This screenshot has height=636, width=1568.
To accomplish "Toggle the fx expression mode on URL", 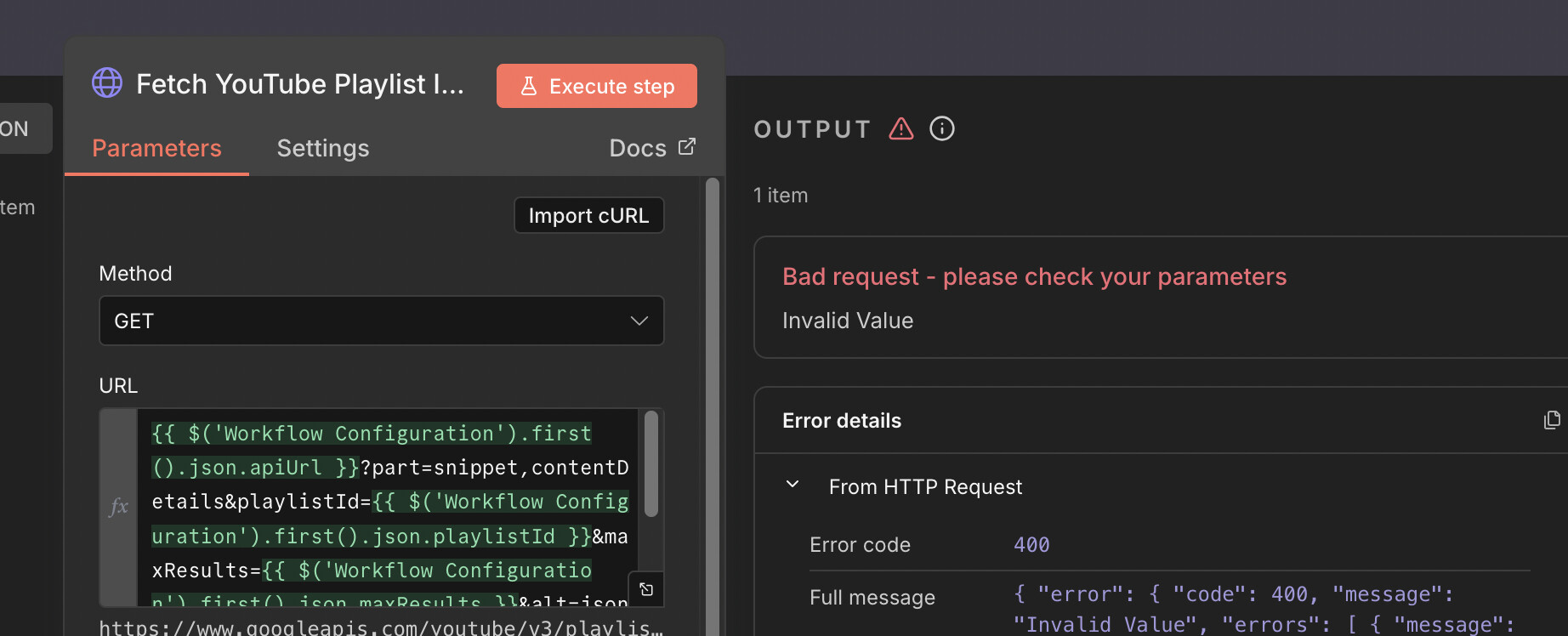I will click(x=119, y=507).
